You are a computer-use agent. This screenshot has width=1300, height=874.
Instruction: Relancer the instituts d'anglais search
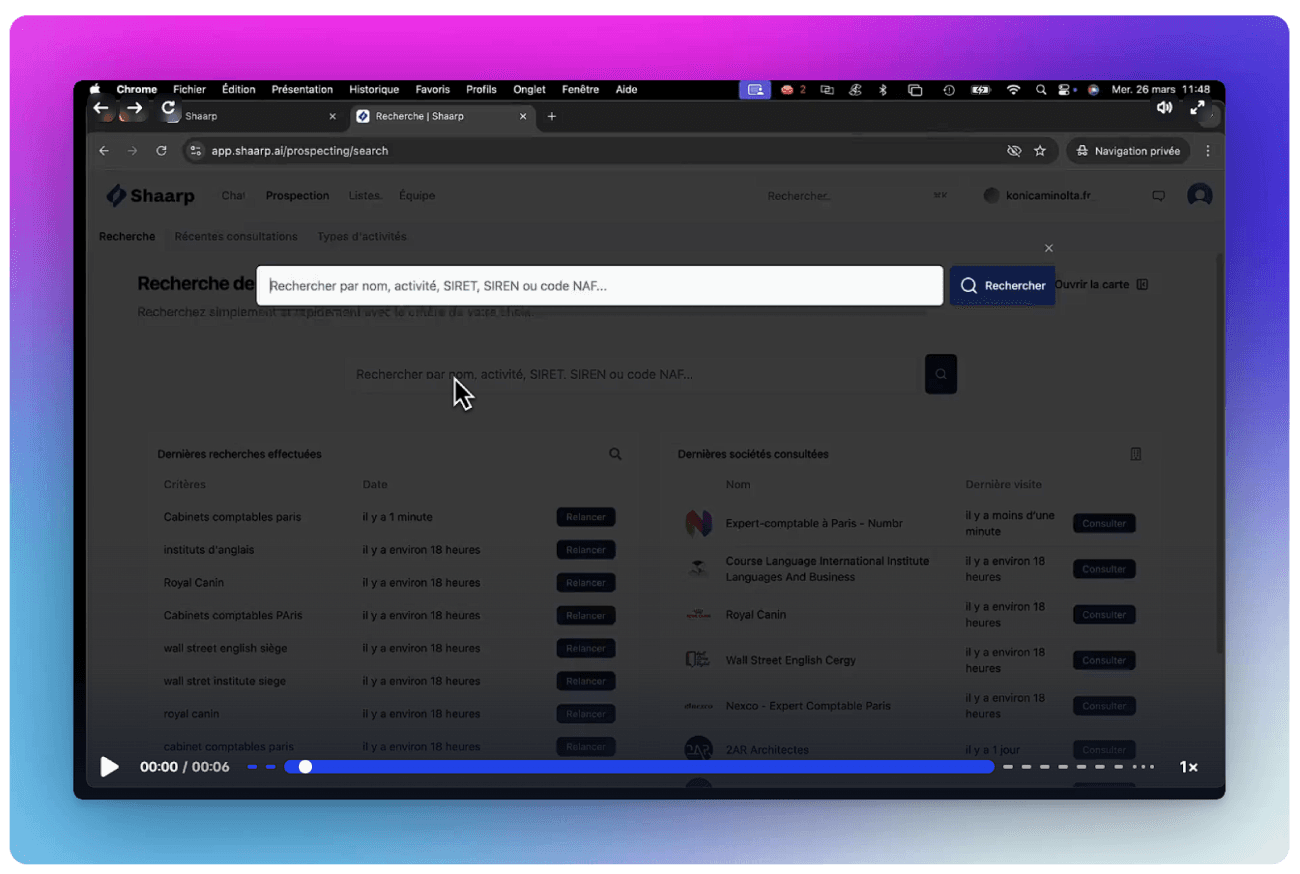click(586, 550)
